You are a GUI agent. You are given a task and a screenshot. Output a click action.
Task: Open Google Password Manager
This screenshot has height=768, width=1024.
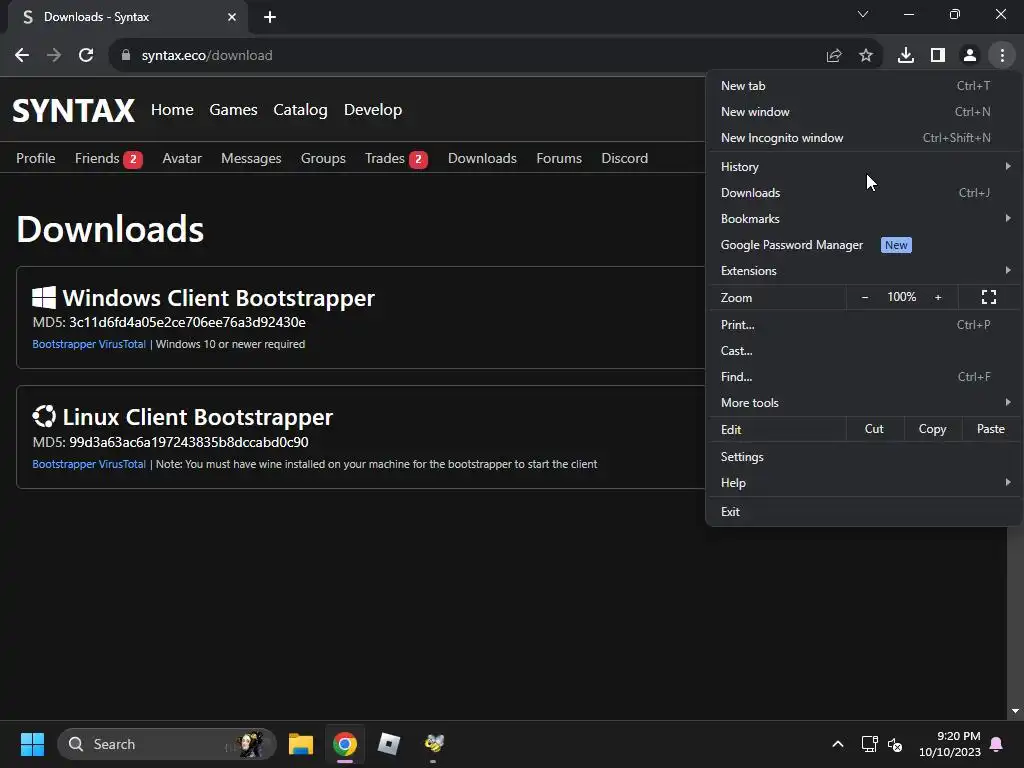(864, 245)
